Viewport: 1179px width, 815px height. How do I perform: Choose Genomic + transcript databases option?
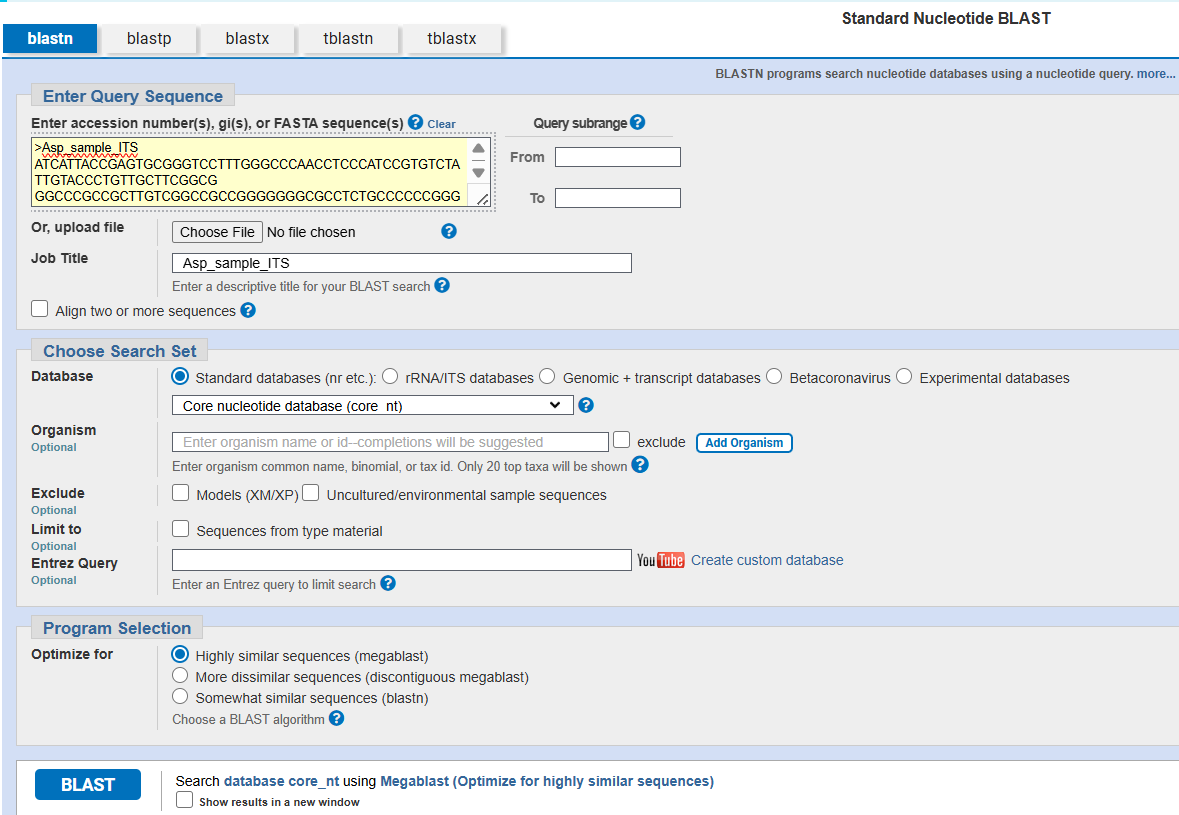(547, 376)
